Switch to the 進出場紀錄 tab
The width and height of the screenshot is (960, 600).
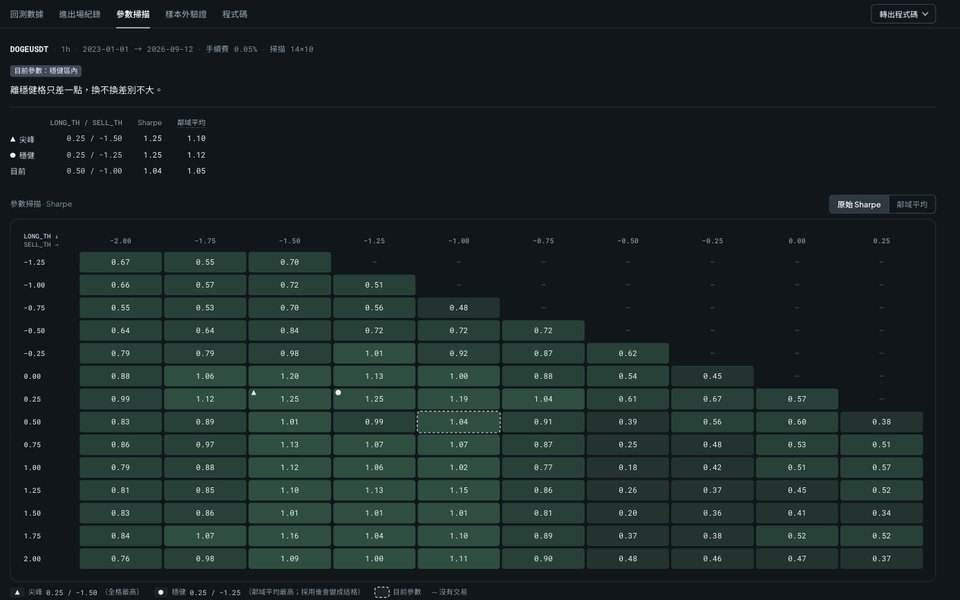click(80, 14)
